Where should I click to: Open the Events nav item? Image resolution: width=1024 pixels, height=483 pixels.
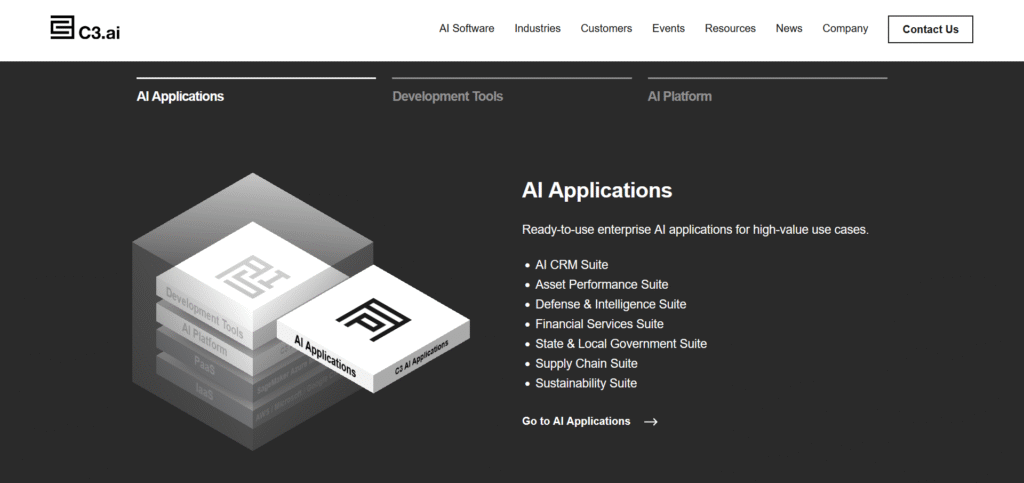pos(668,29)
